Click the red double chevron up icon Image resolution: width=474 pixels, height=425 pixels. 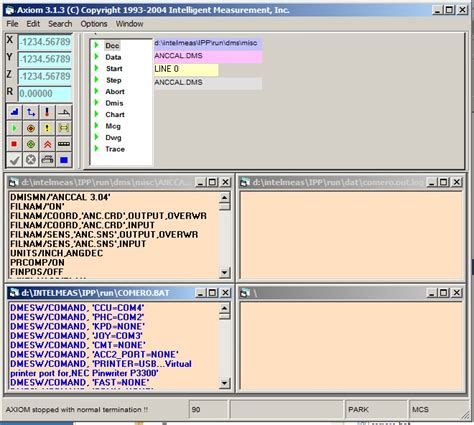pyautogui.click(x=47, y=144)
